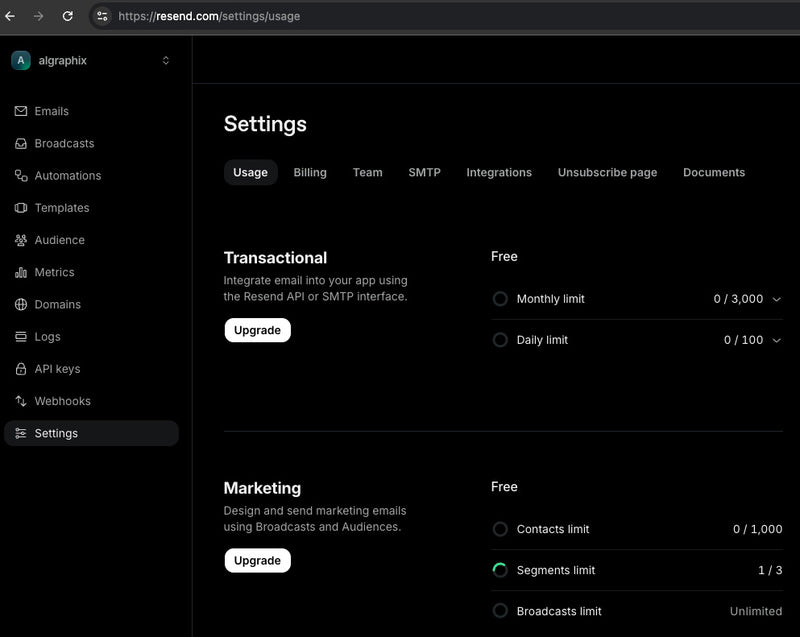Click the '1 / 3' segments value

[770, 570]
